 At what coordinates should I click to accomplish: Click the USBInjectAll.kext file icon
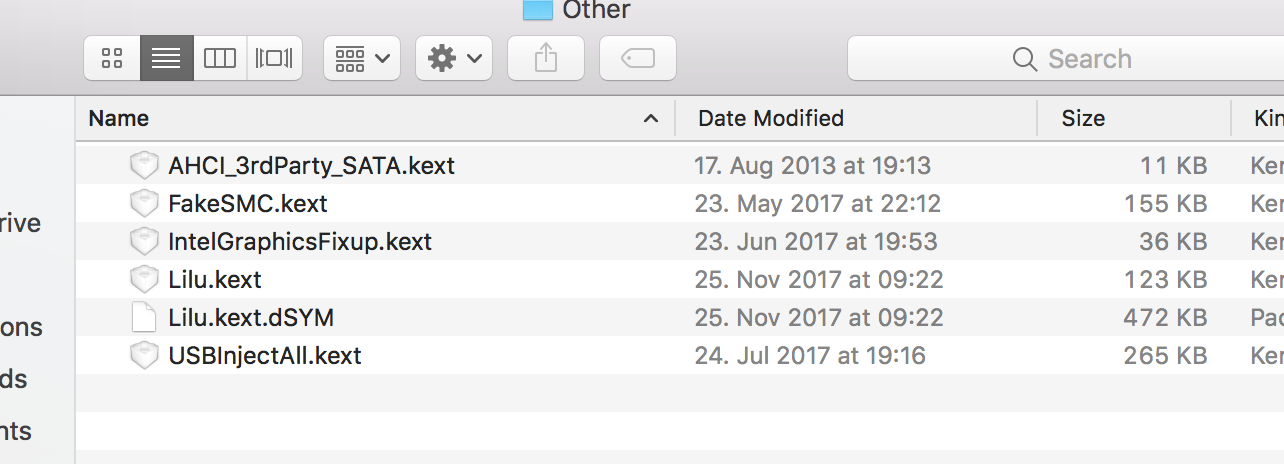point(145,355)
